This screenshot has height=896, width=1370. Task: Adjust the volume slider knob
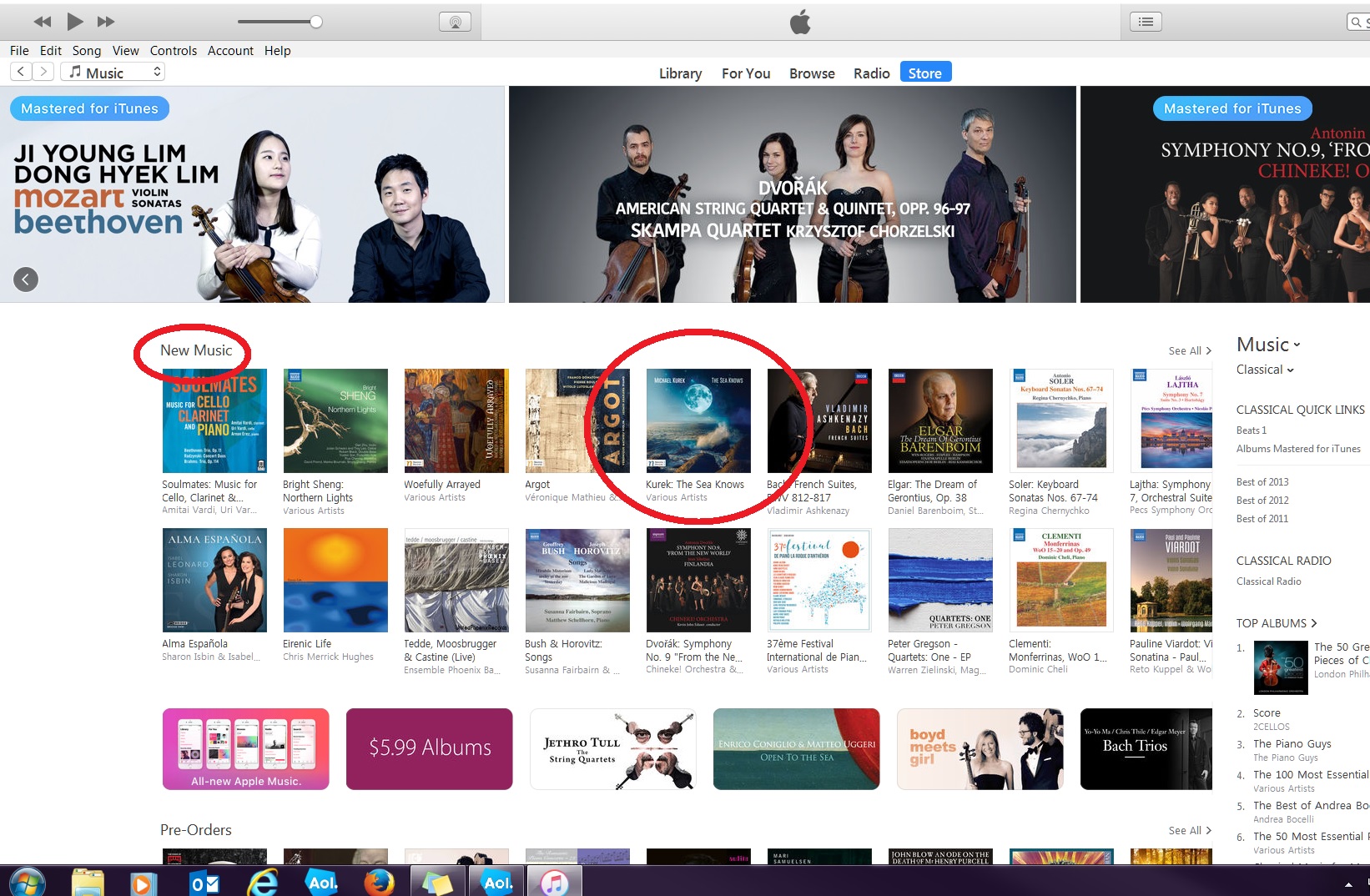(x=316, y=22)
